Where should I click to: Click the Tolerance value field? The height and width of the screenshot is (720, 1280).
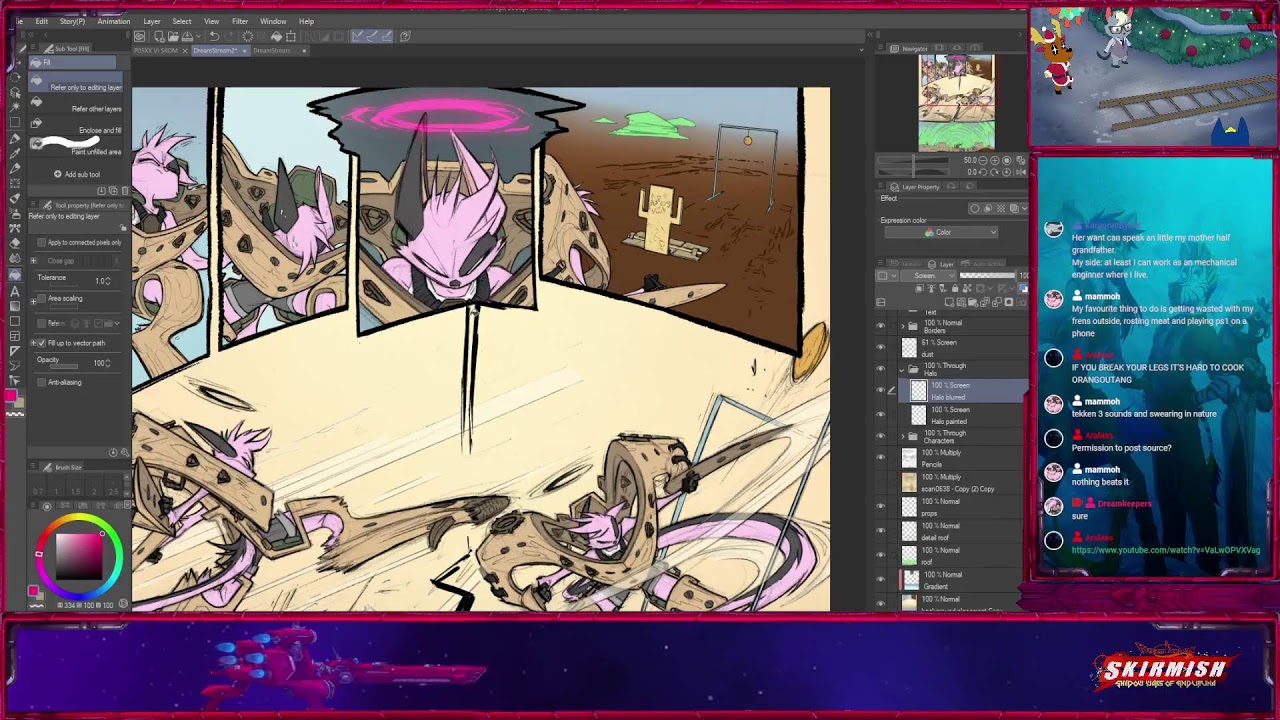[102, 281]
